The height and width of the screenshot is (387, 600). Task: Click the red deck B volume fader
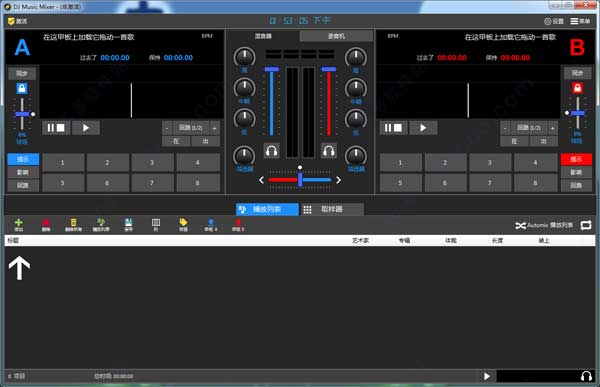329,69
